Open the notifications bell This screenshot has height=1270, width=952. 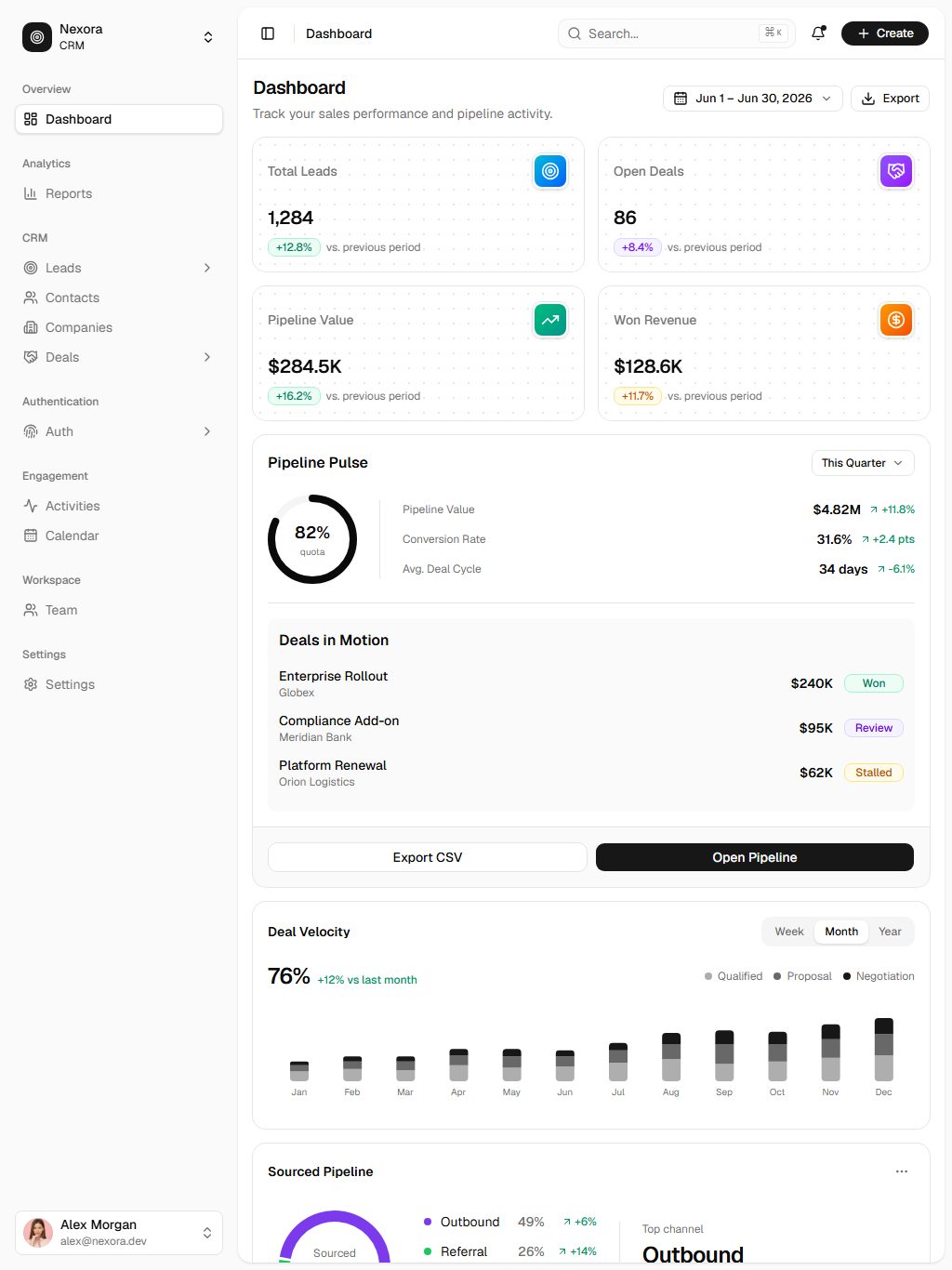(x=818, y=33)
